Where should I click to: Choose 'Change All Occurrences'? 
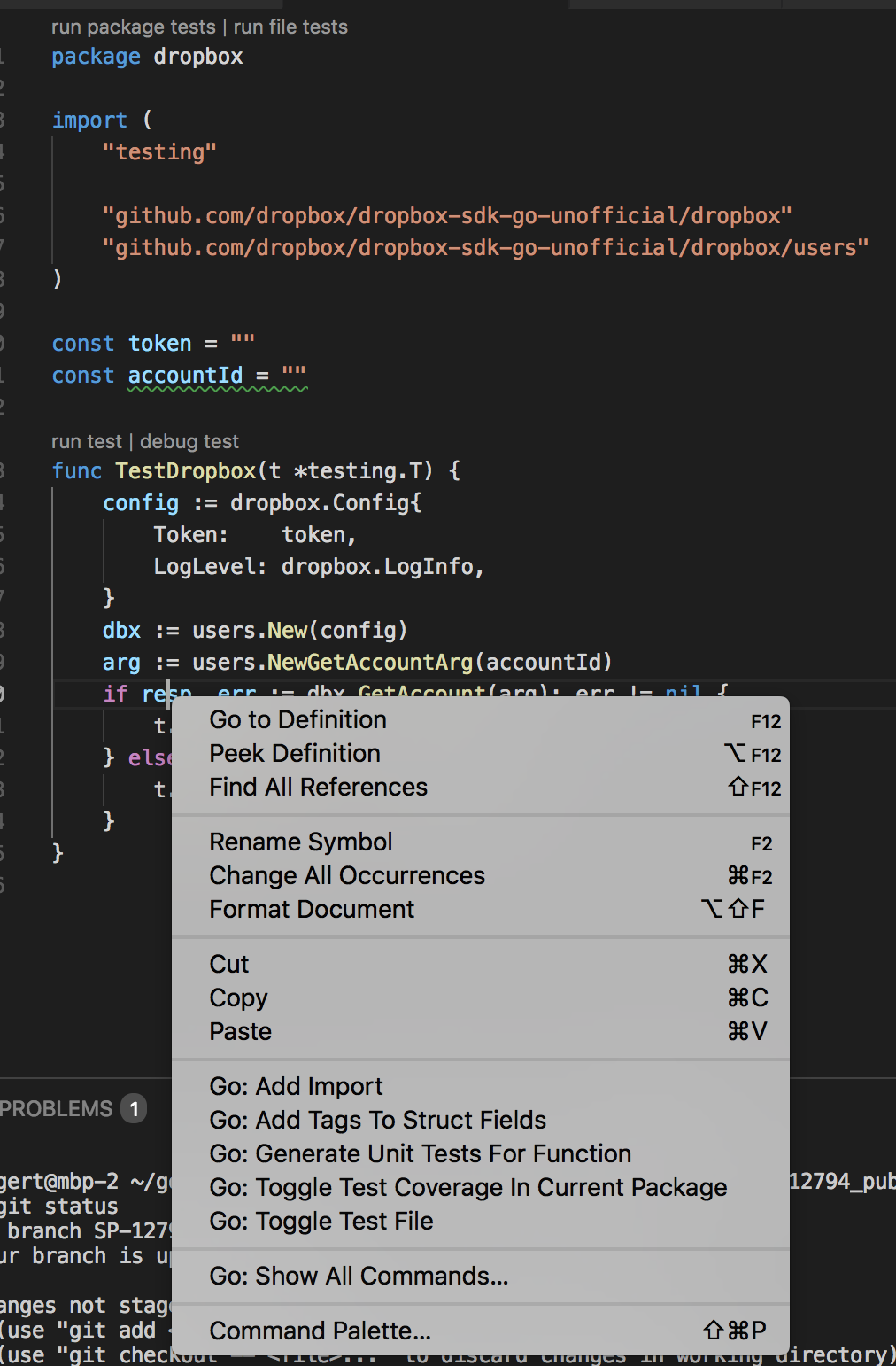tap(347, 875)
